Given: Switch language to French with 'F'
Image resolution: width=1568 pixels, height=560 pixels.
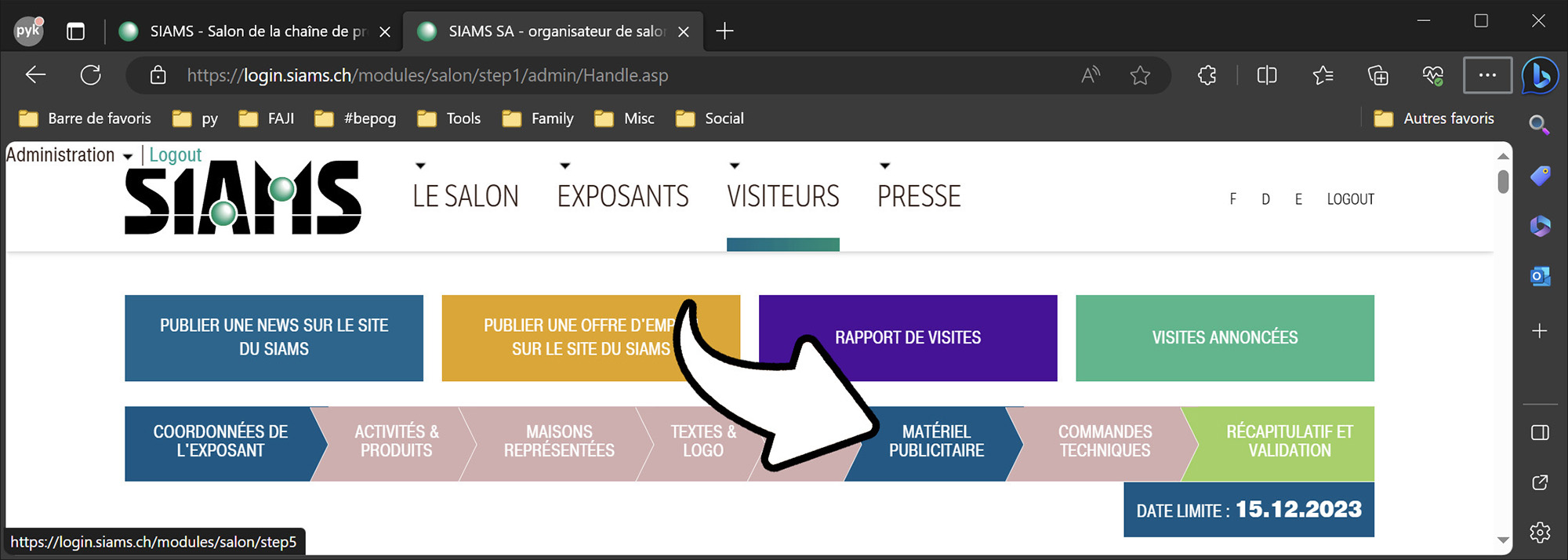Looking at the screenshot, I should [1233, 199].
